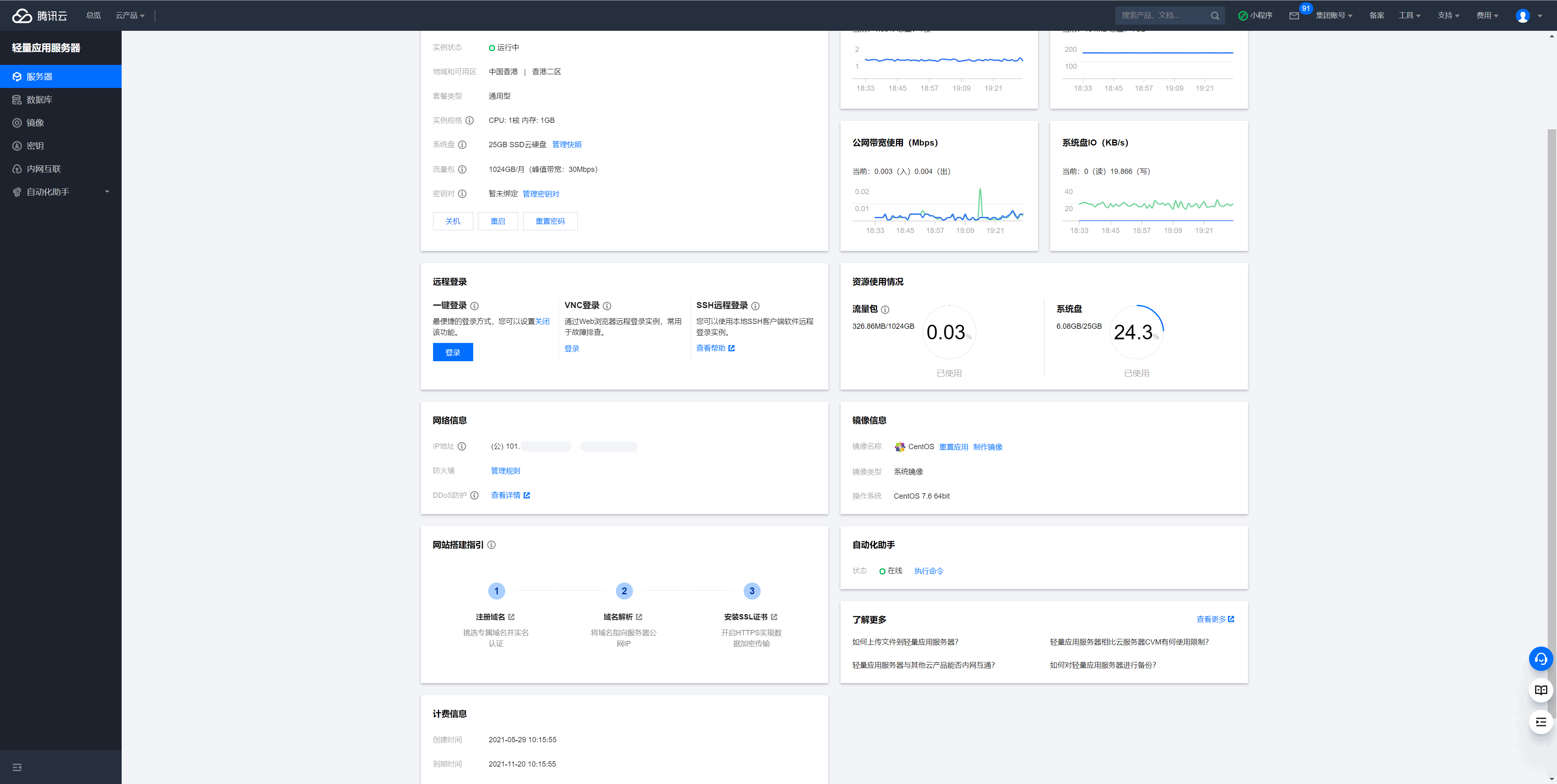Click the list menu floating icon
Viewport: 1557px width, 784px height.
[x=1541, y=722]
